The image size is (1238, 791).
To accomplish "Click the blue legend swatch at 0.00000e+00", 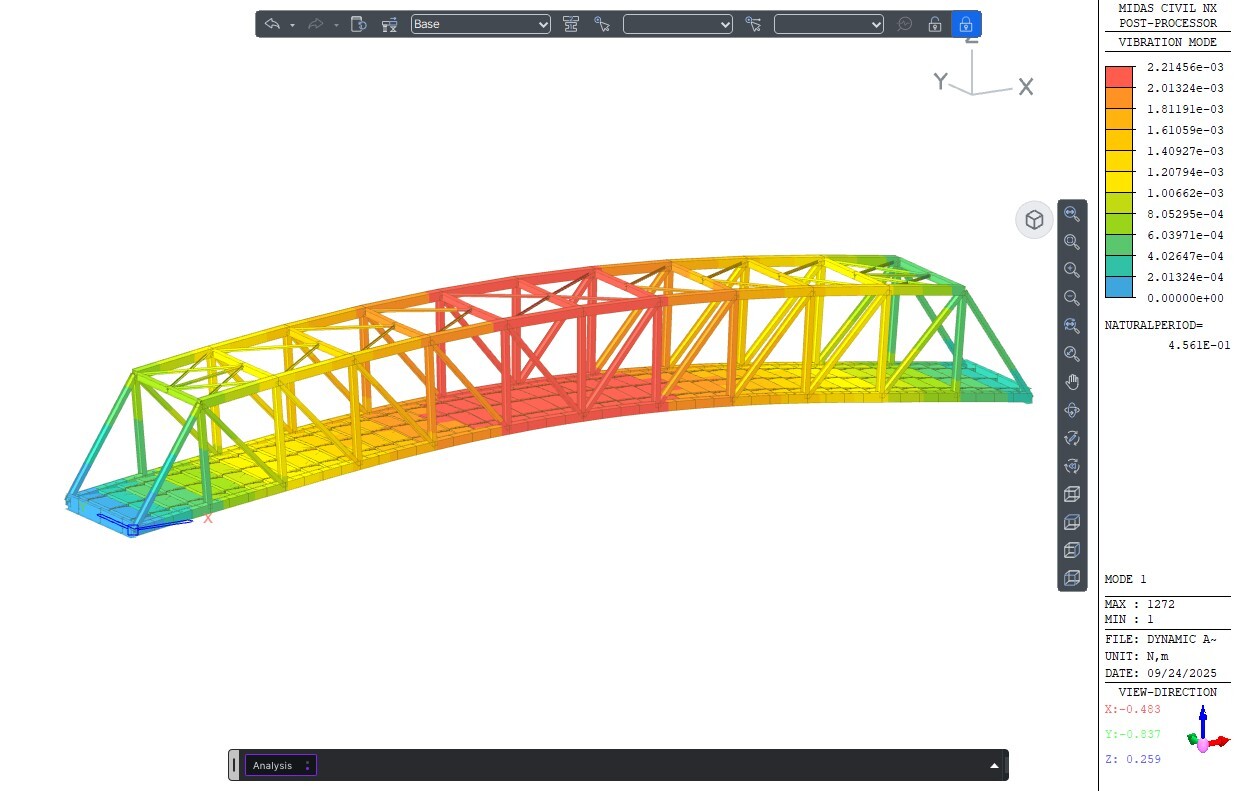I will (x=1119, y=287).
